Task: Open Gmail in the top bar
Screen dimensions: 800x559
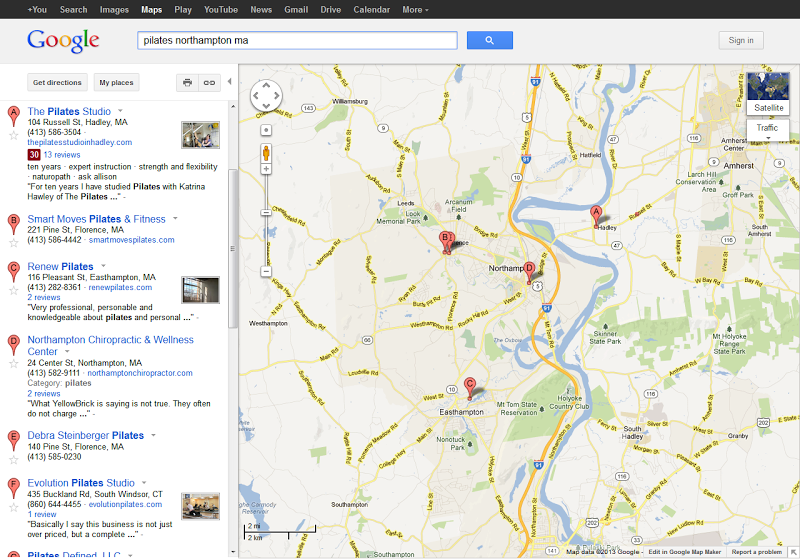Action: coord(296,10)
